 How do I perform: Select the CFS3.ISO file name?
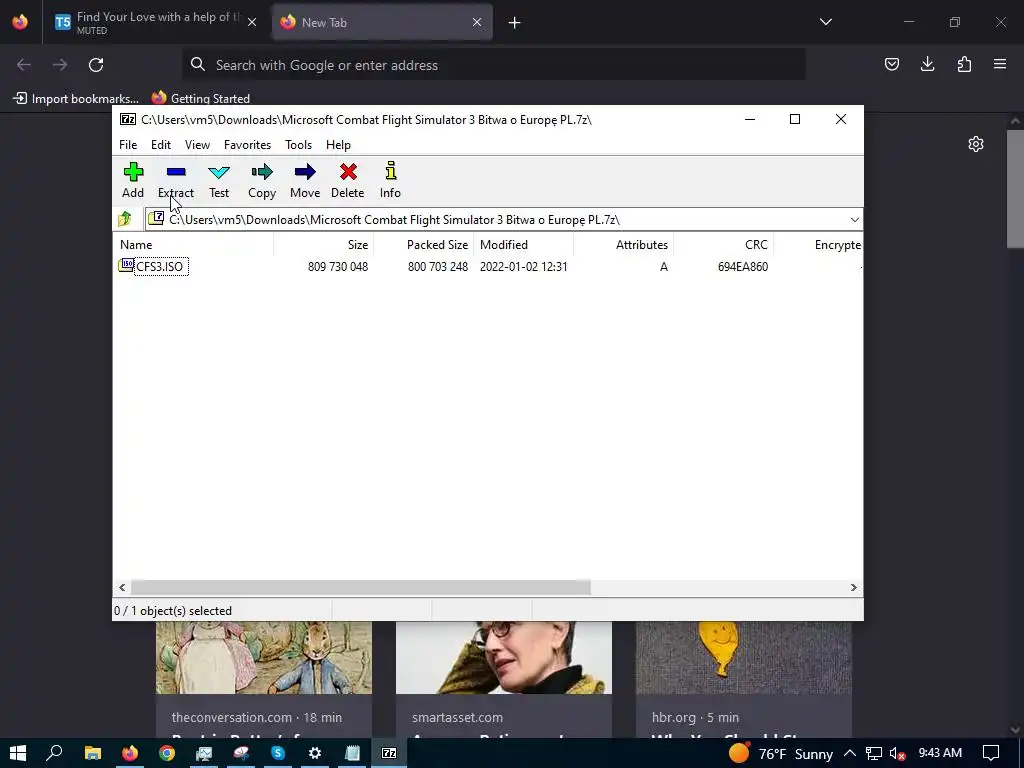(x=161, y=266)
